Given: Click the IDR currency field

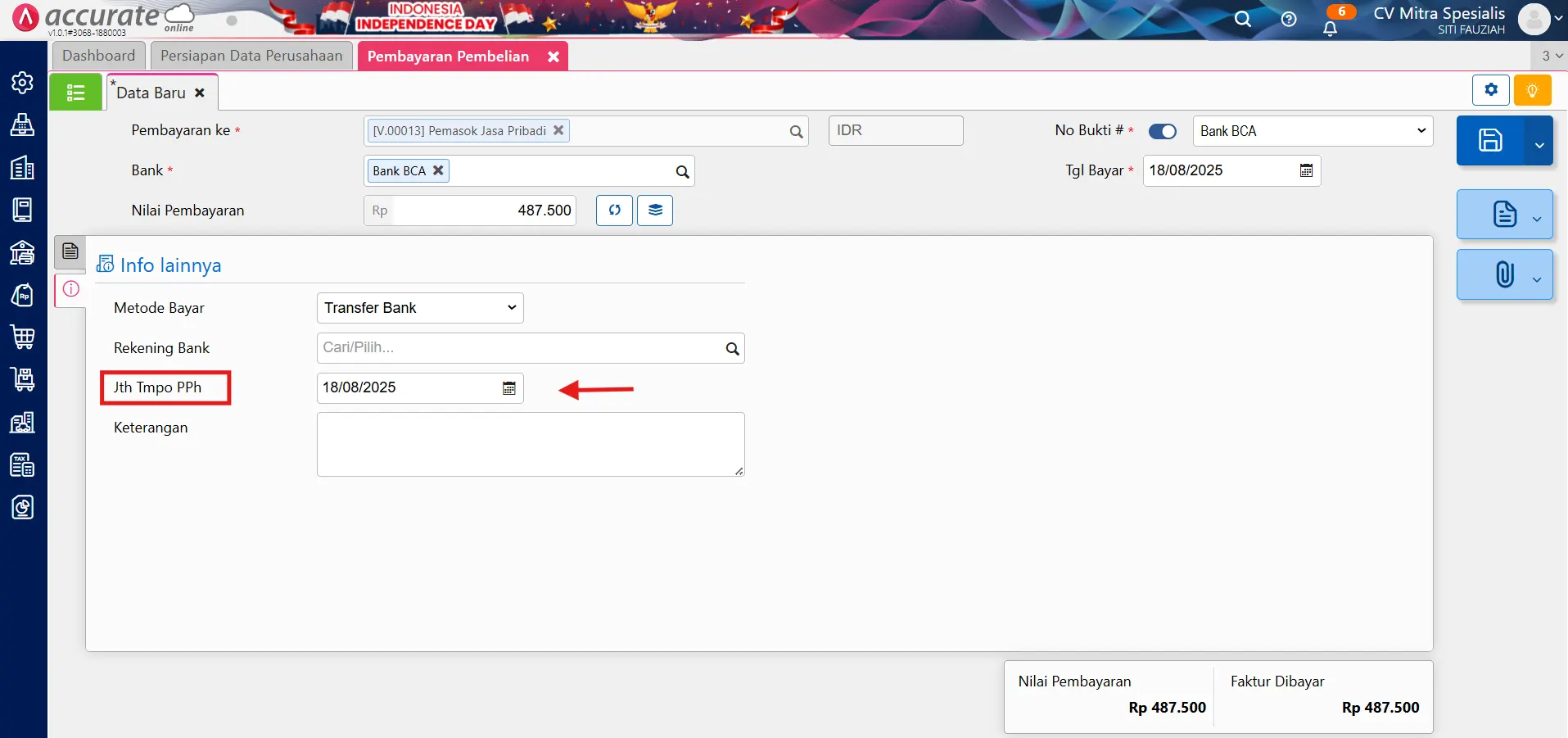Looking at the screenshot, I should (896, 130).
